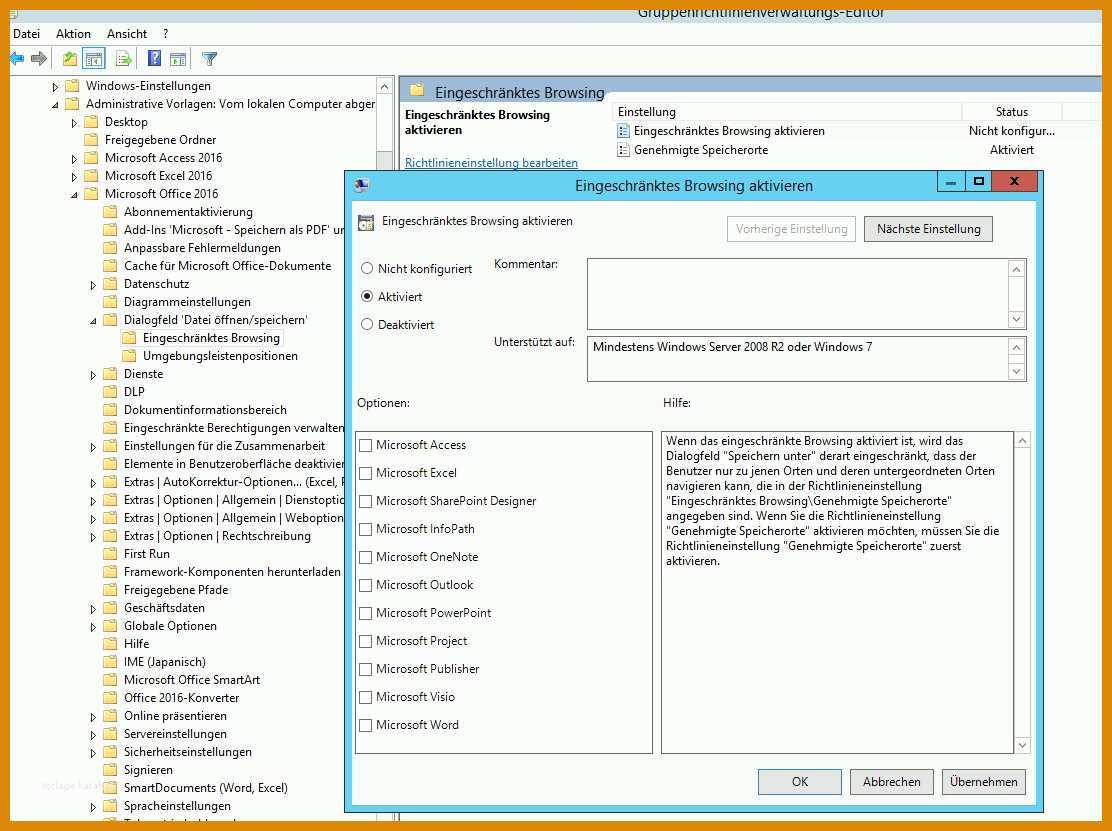
Task: Select the Deaktiviert radio button
Action: 367,324
